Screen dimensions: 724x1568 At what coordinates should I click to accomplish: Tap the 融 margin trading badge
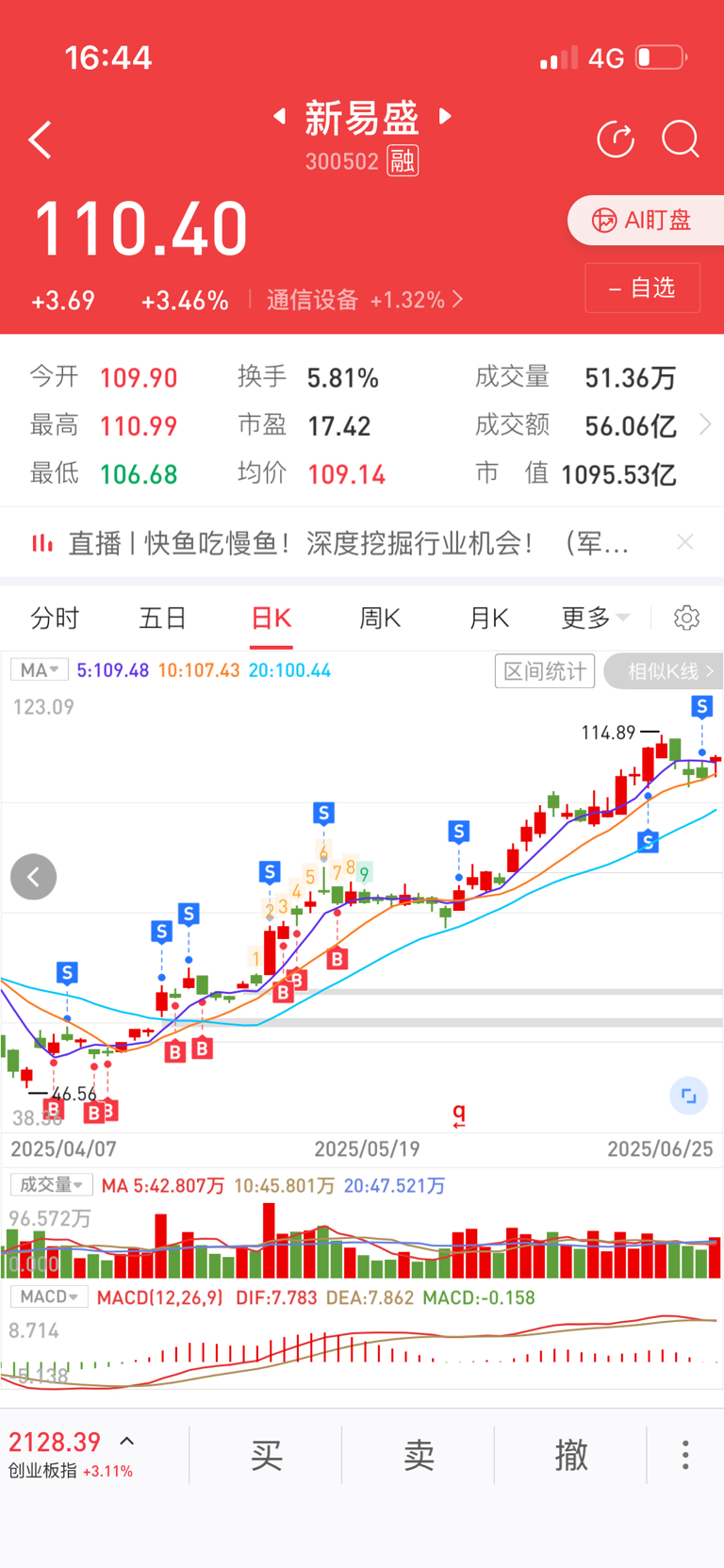[x=403, y=161]
